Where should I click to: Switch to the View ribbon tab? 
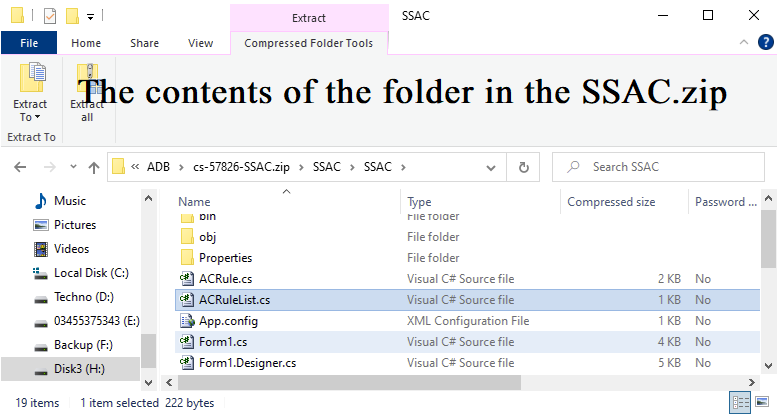(x=200, y=43)
